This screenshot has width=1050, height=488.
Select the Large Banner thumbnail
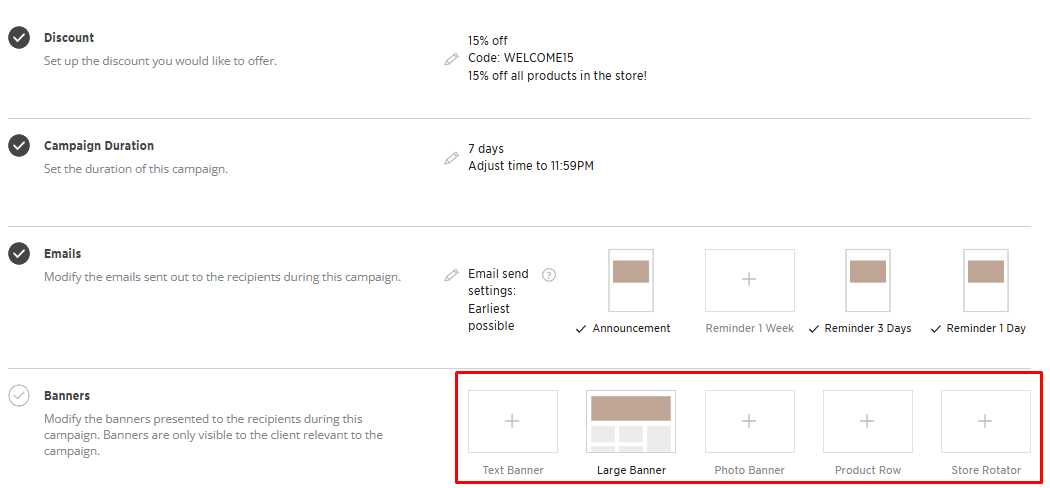(x=631, y=421)
